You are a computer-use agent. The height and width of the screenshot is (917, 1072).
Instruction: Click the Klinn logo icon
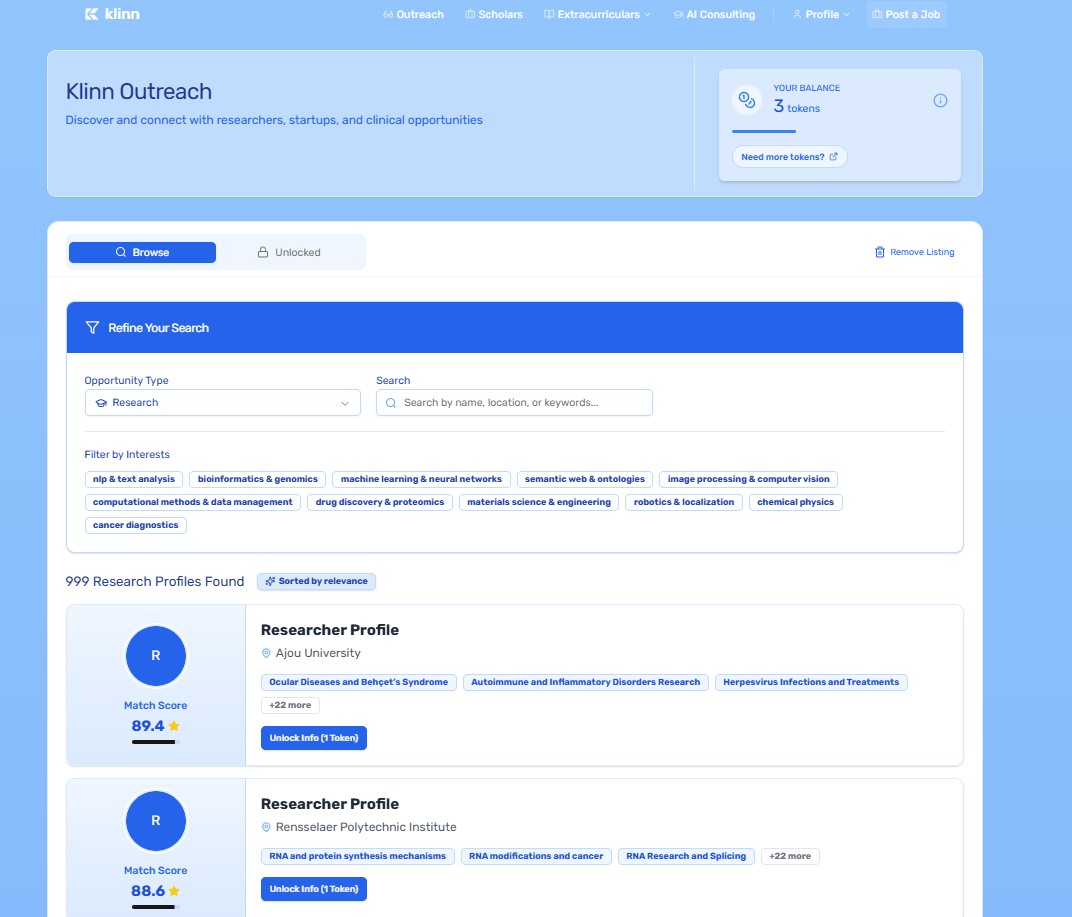(92, 14)
